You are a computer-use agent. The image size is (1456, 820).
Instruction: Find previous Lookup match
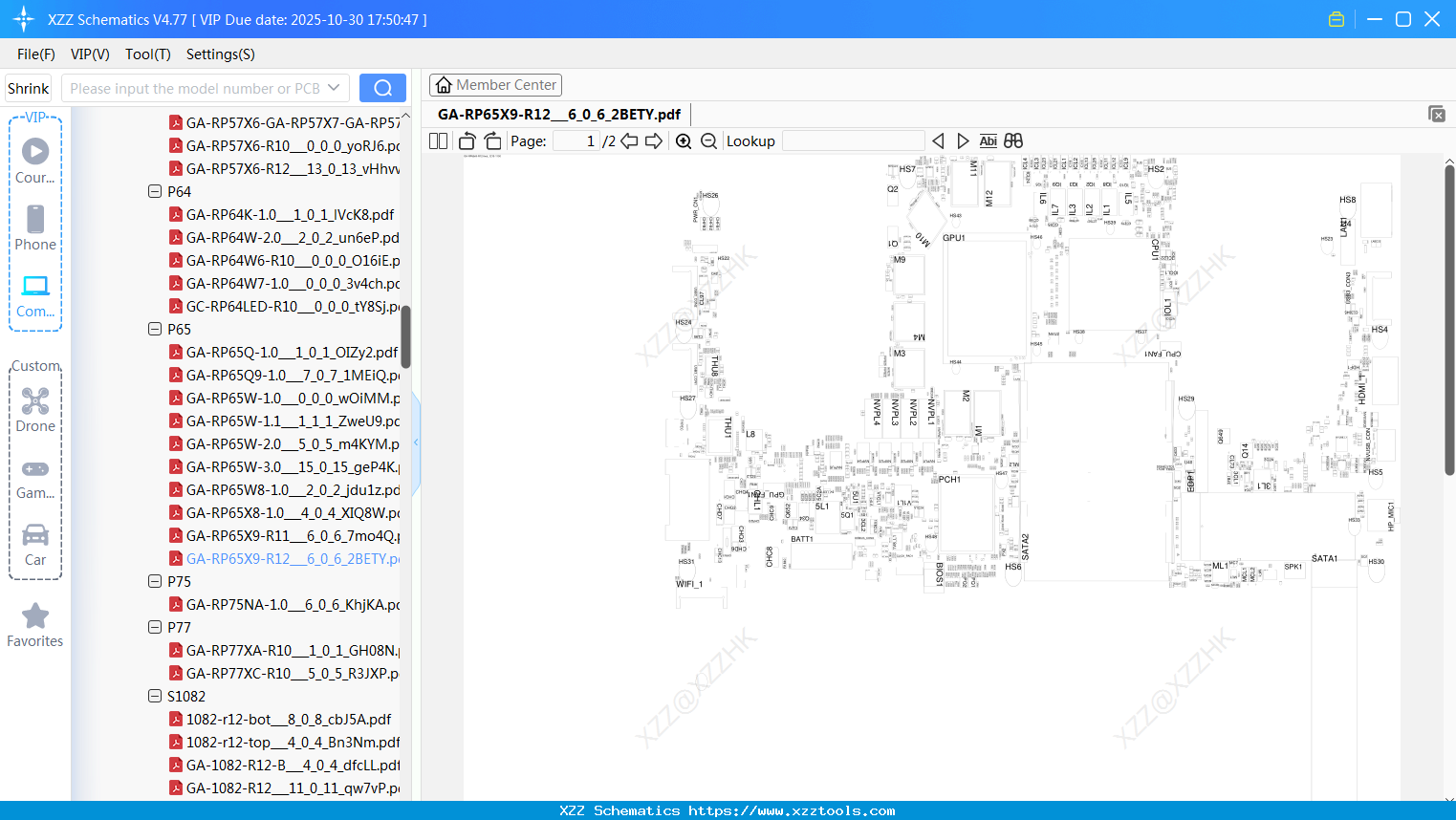coord(938,140)
